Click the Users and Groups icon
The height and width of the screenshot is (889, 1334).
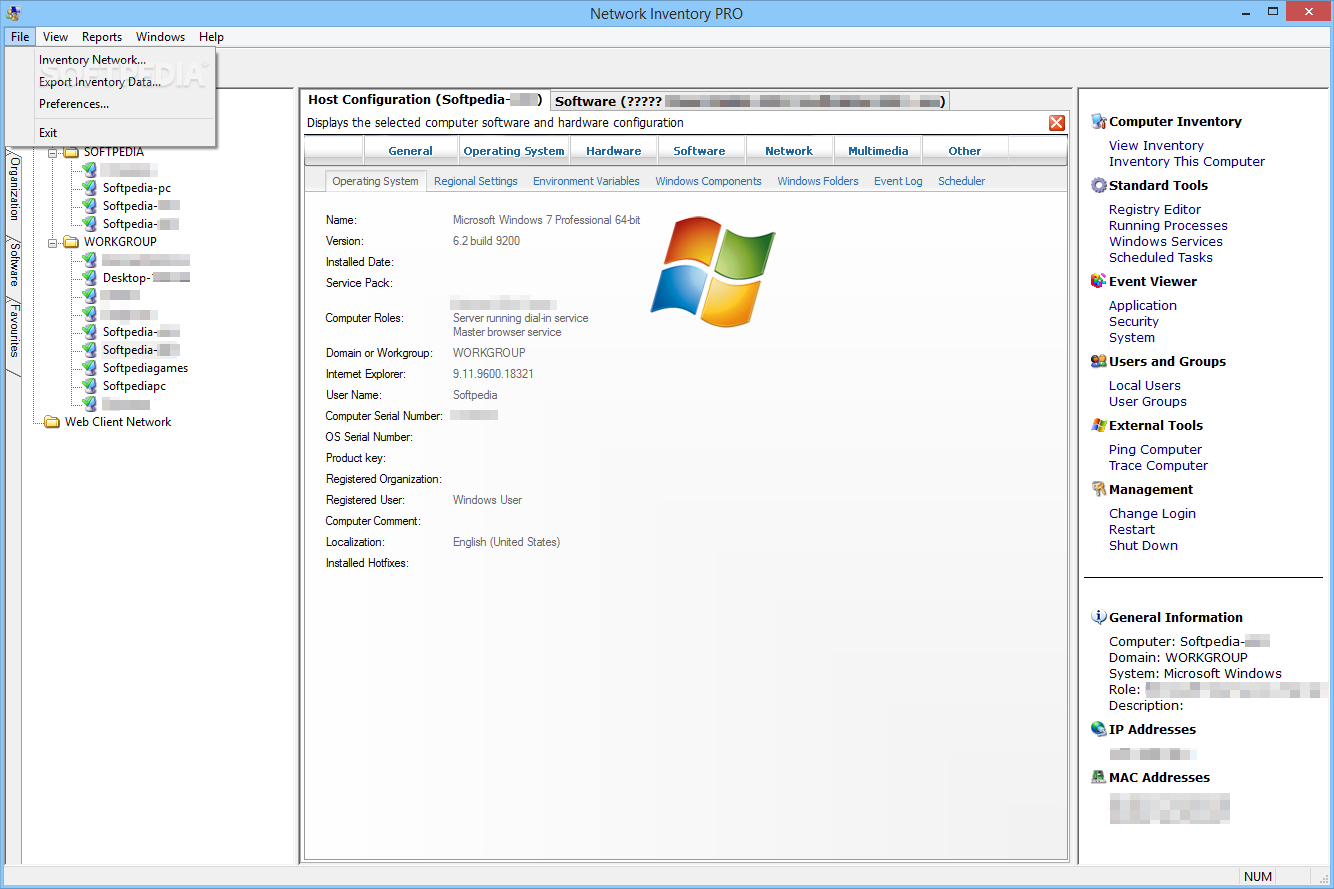pos(1099,361)
